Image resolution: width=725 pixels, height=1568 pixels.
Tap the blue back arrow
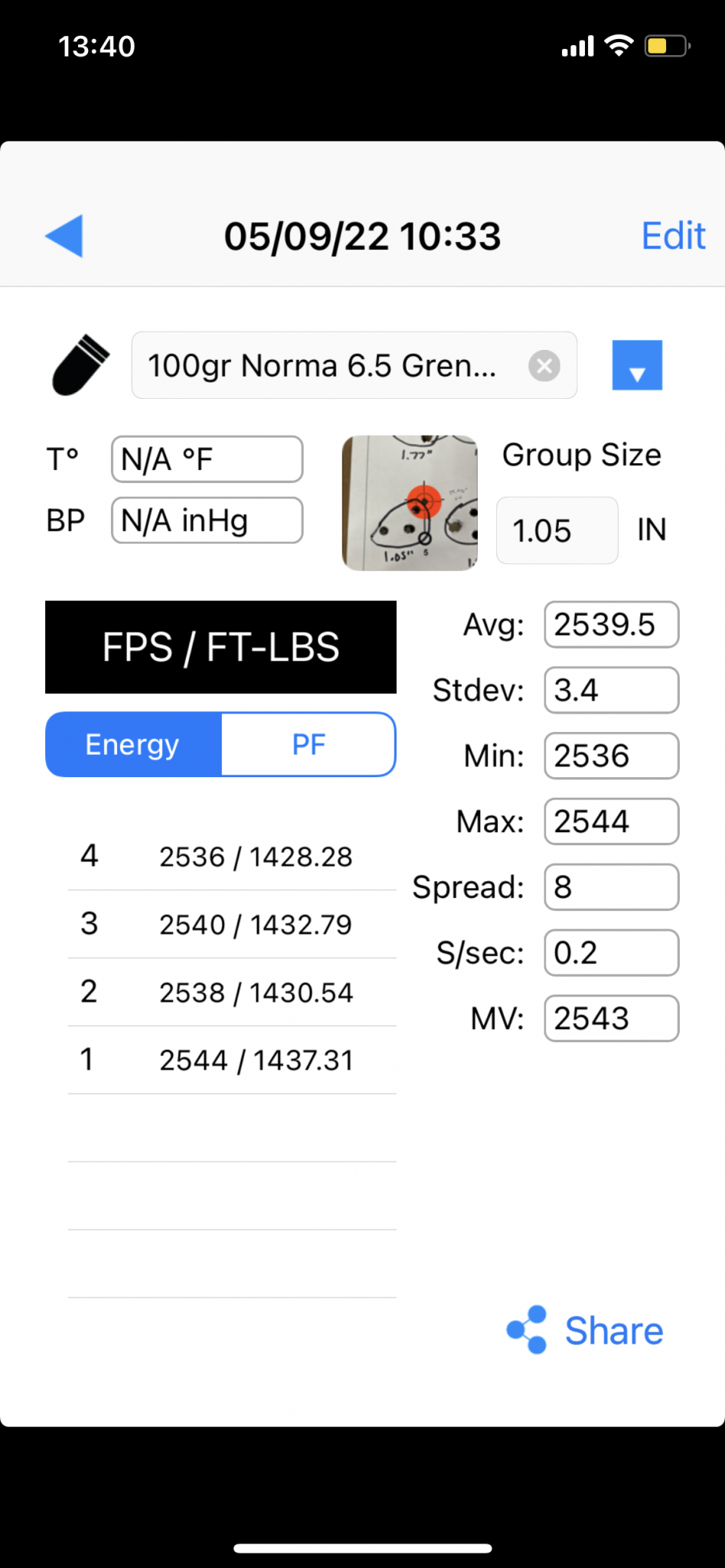pyautogui.click(x=64, y=236)
